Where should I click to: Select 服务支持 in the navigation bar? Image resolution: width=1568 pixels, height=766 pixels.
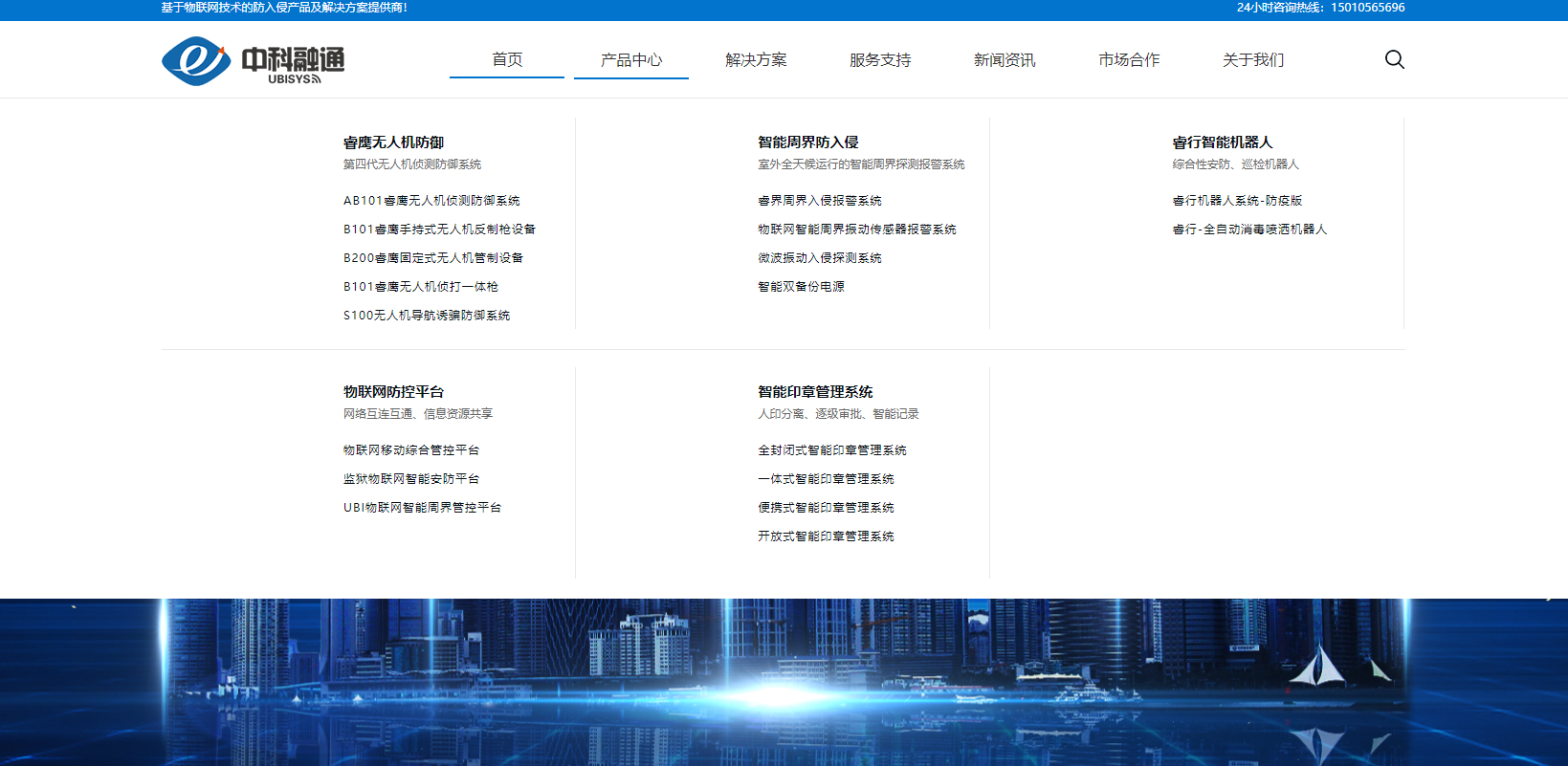[880, 59]
